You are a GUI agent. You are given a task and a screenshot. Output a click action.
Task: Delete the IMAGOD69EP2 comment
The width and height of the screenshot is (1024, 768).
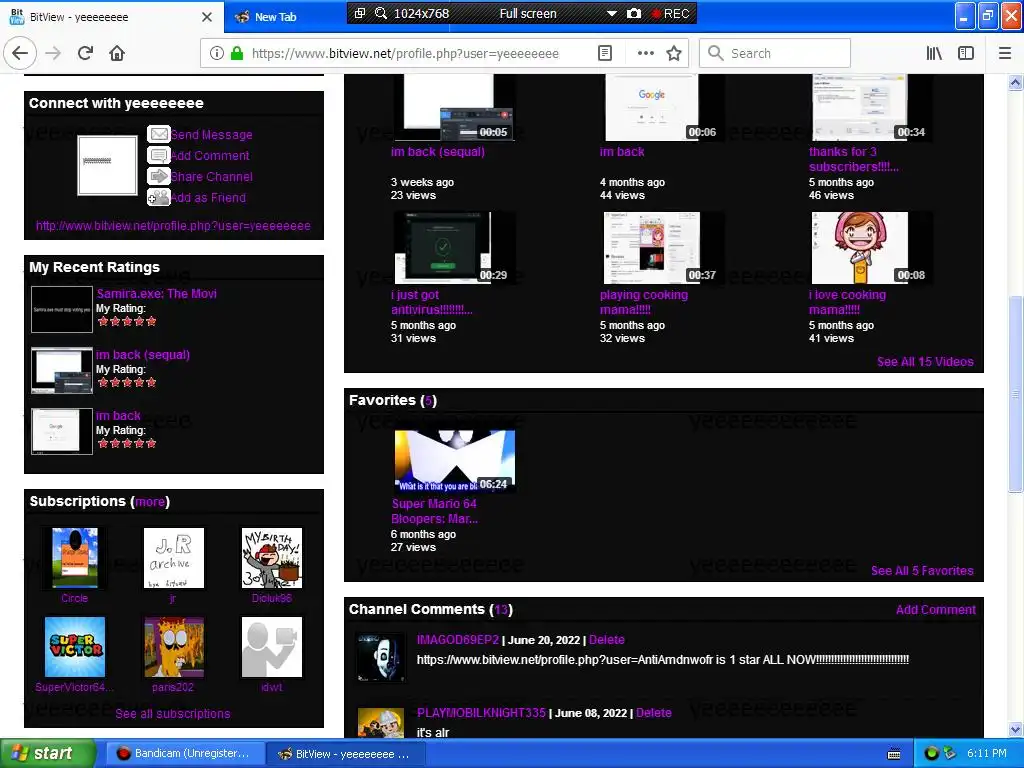[x=607, y=640]
